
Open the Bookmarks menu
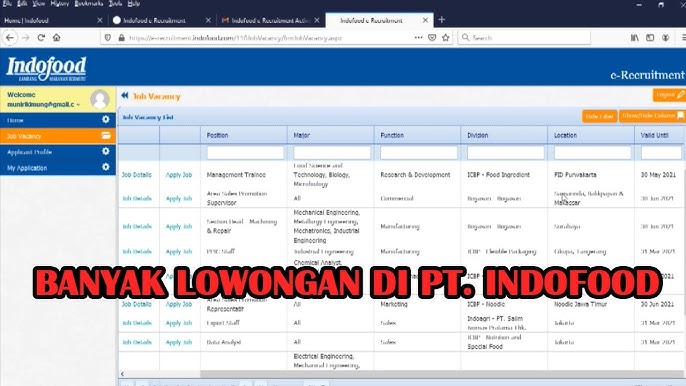point(89,4)
